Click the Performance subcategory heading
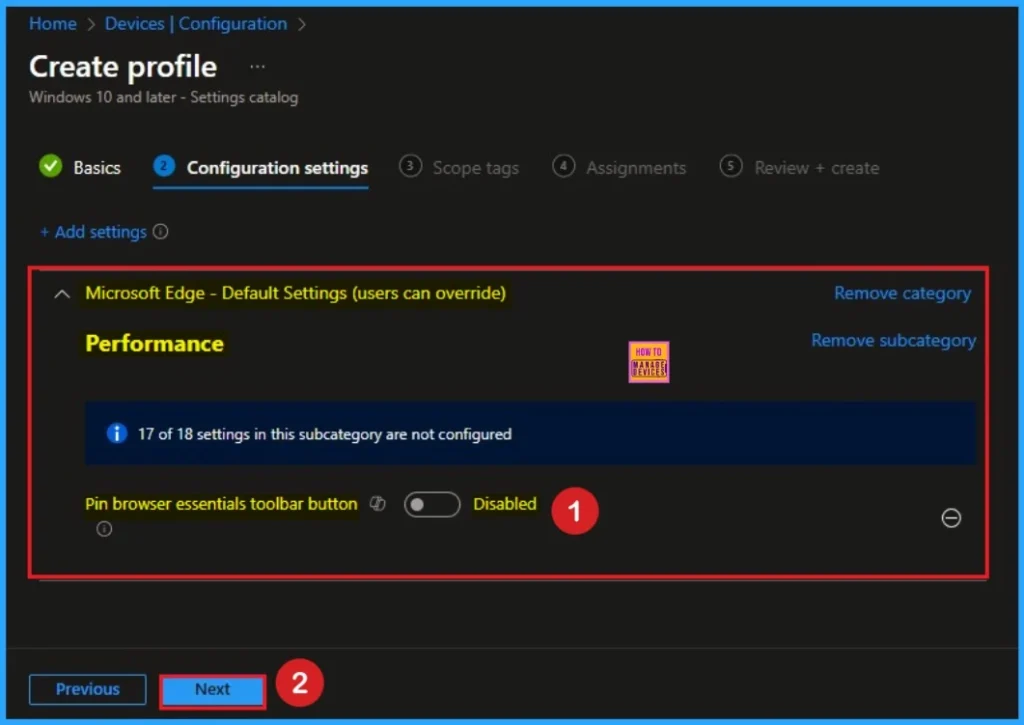The height and width of the screenshot is (725, 1024). [155, 344]
